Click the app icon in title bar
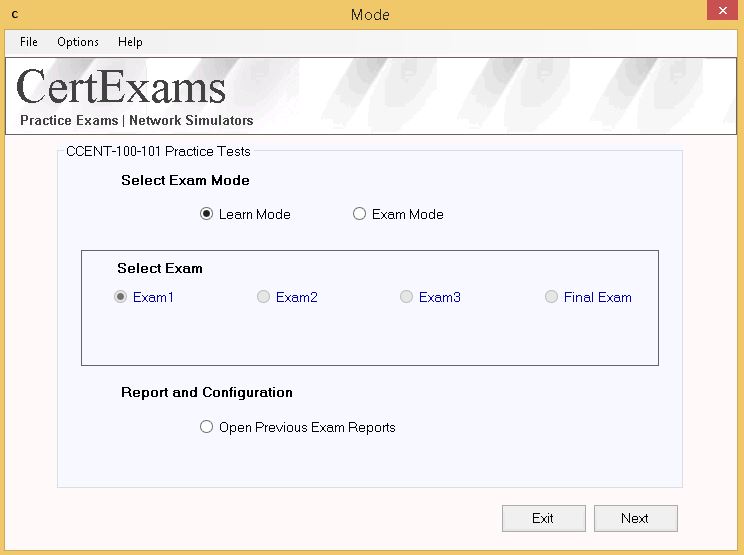 pyautogui.click(x=15, y=14)
